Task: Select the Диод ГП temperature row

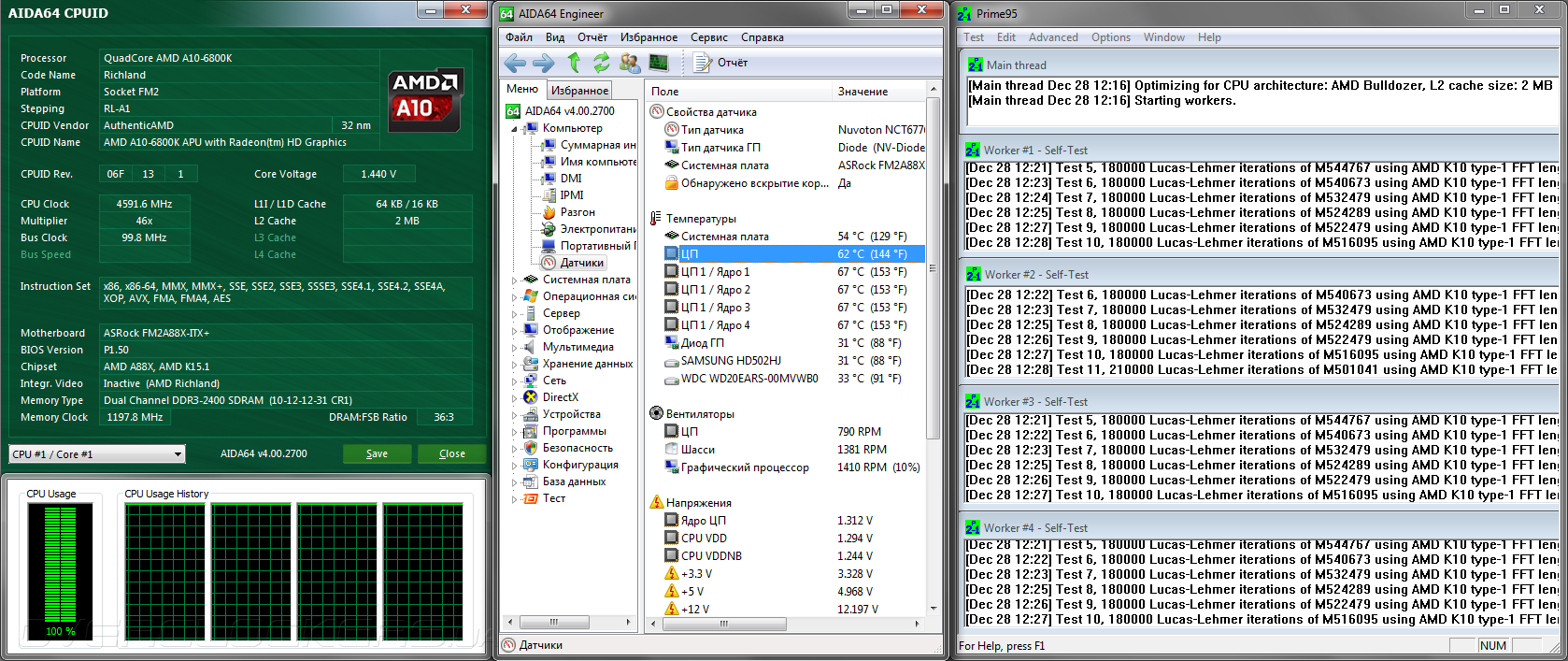Action: click(x=793, y=343)
